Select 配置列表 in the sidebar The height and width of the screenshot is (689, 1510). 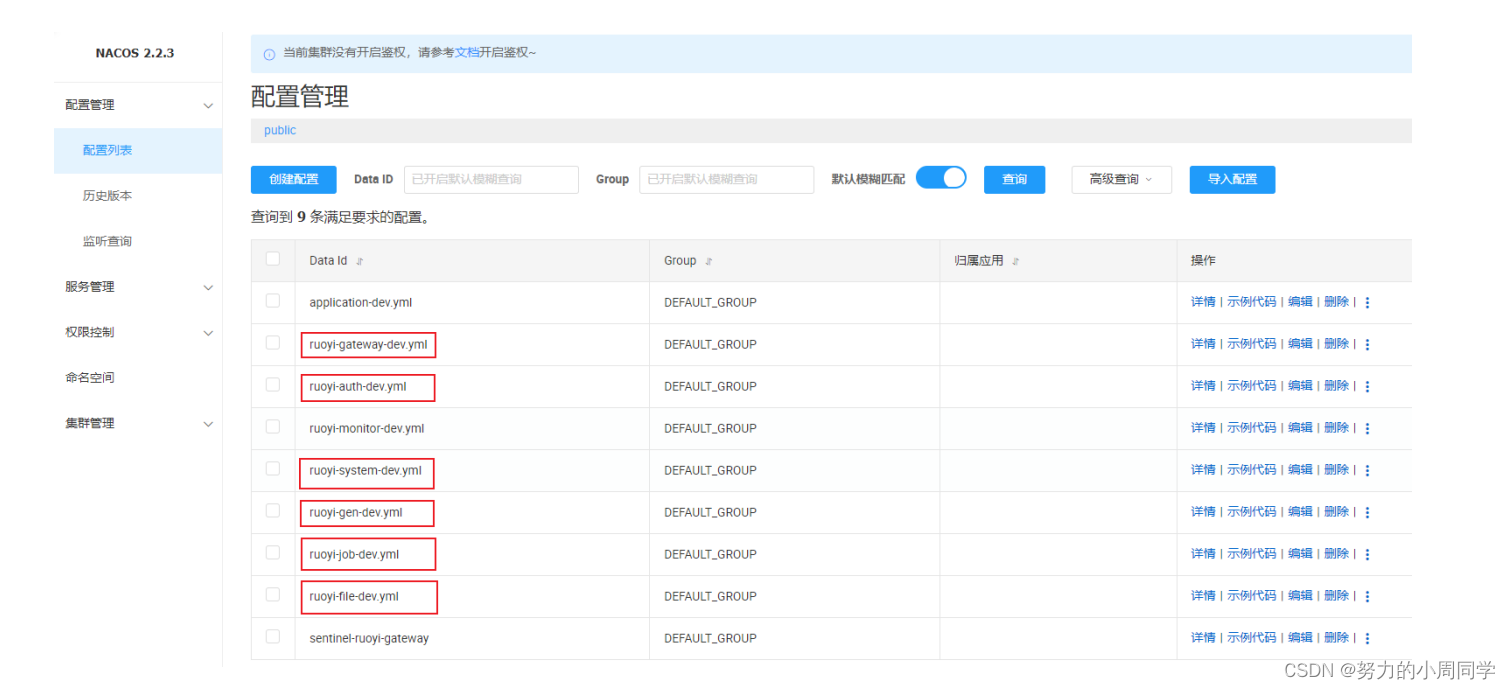pyautogui.click(x=138, y=151)
